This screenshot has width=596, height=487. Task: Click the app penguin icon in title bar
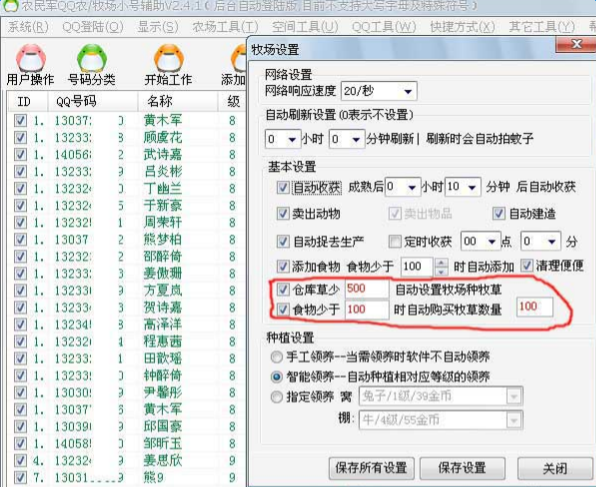(x=10, y=5)
